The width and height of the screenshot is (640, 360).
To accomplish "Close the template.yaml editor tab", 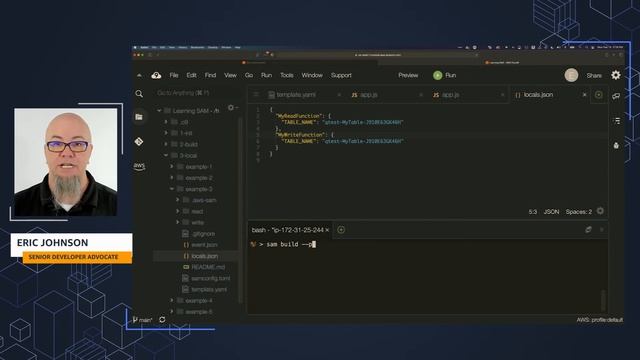I will tap(339, 95).
